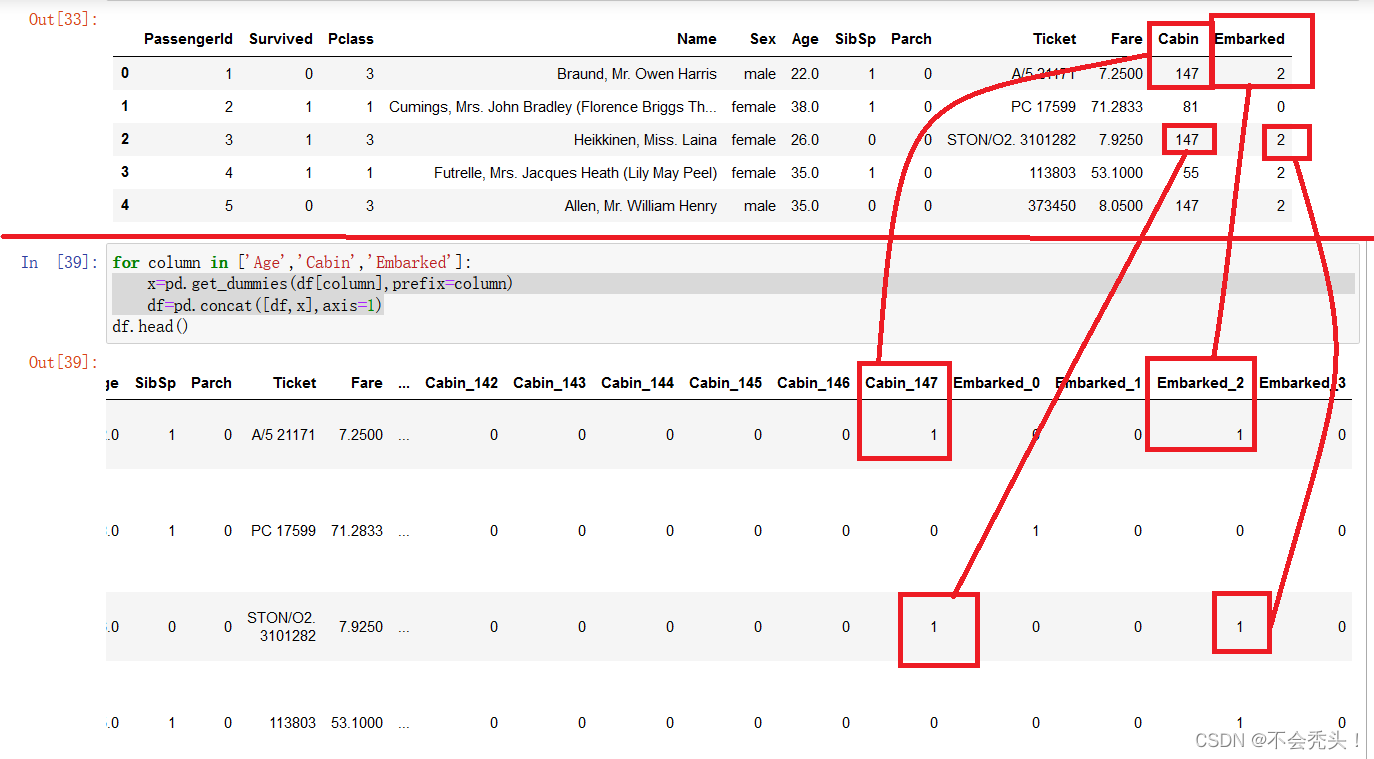Click ticket 'PC 17599' in the Out[39] table
This screenshot has height=759, width=1374.
click(x=283, y=531)
